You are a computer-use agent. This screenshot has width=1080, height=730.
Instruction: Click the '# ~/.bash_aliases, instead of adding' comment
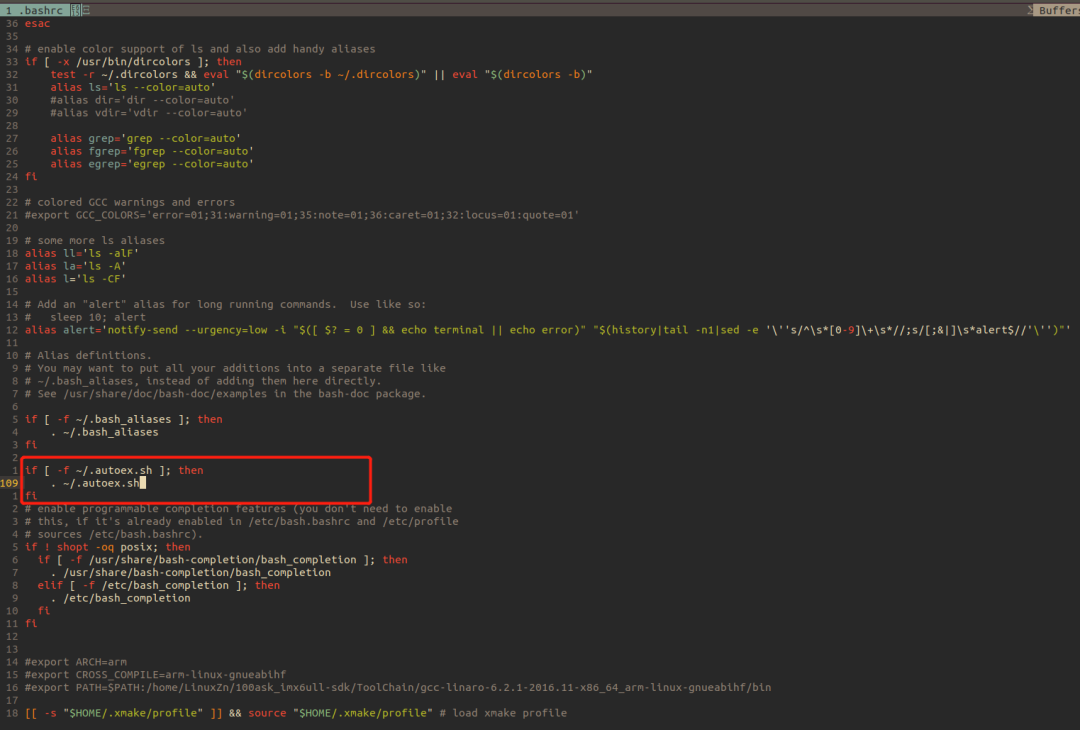[x=202, y=381]
